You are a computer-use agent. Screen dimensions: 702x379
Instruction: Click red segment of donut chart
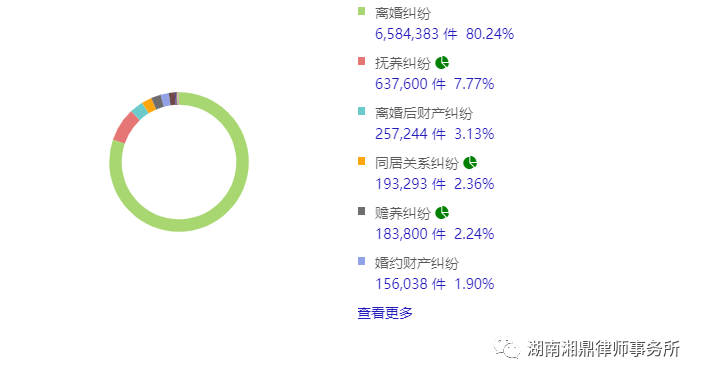125,127
